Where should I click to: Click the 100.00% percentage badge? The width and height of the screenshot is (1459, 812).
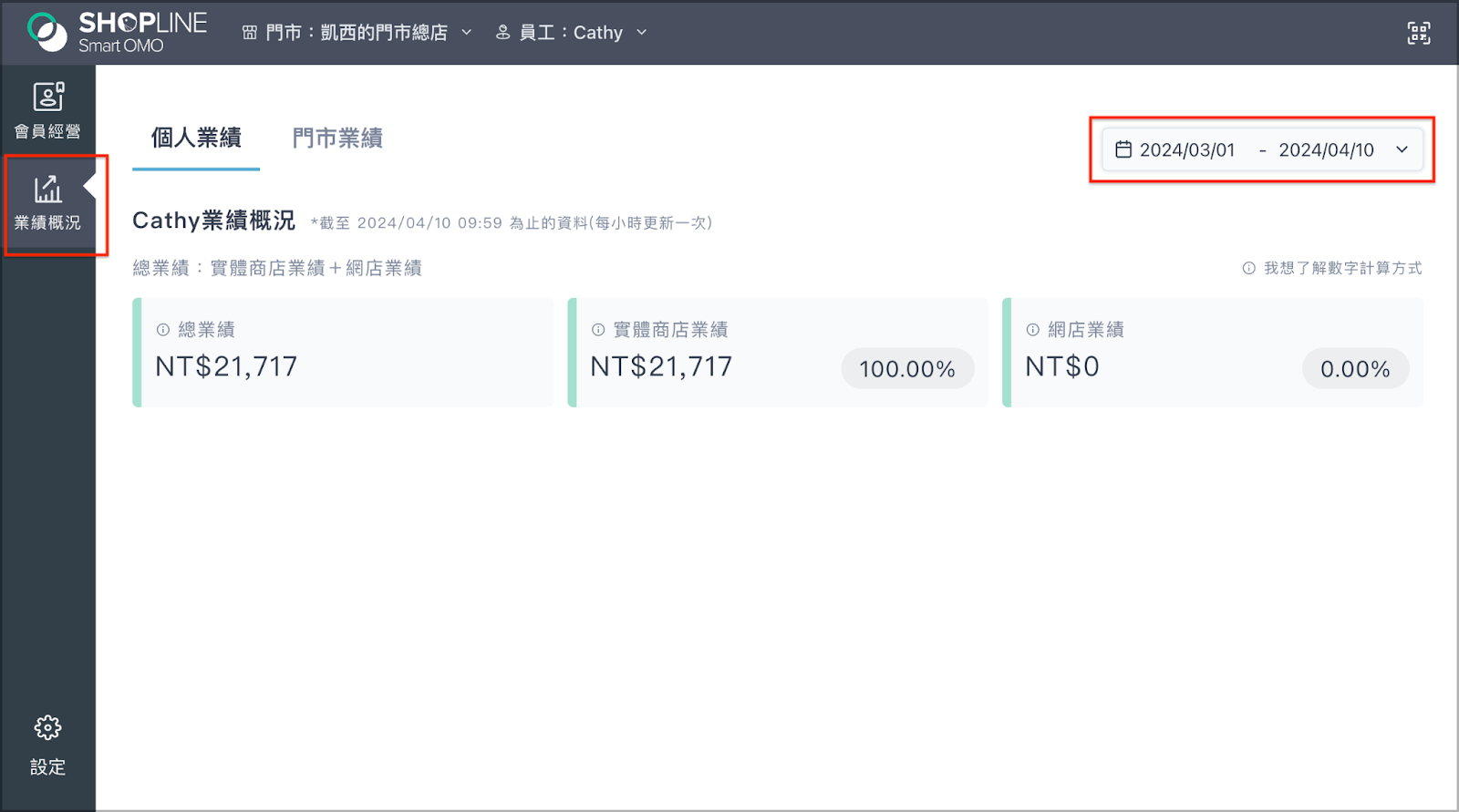pos(907,369)
